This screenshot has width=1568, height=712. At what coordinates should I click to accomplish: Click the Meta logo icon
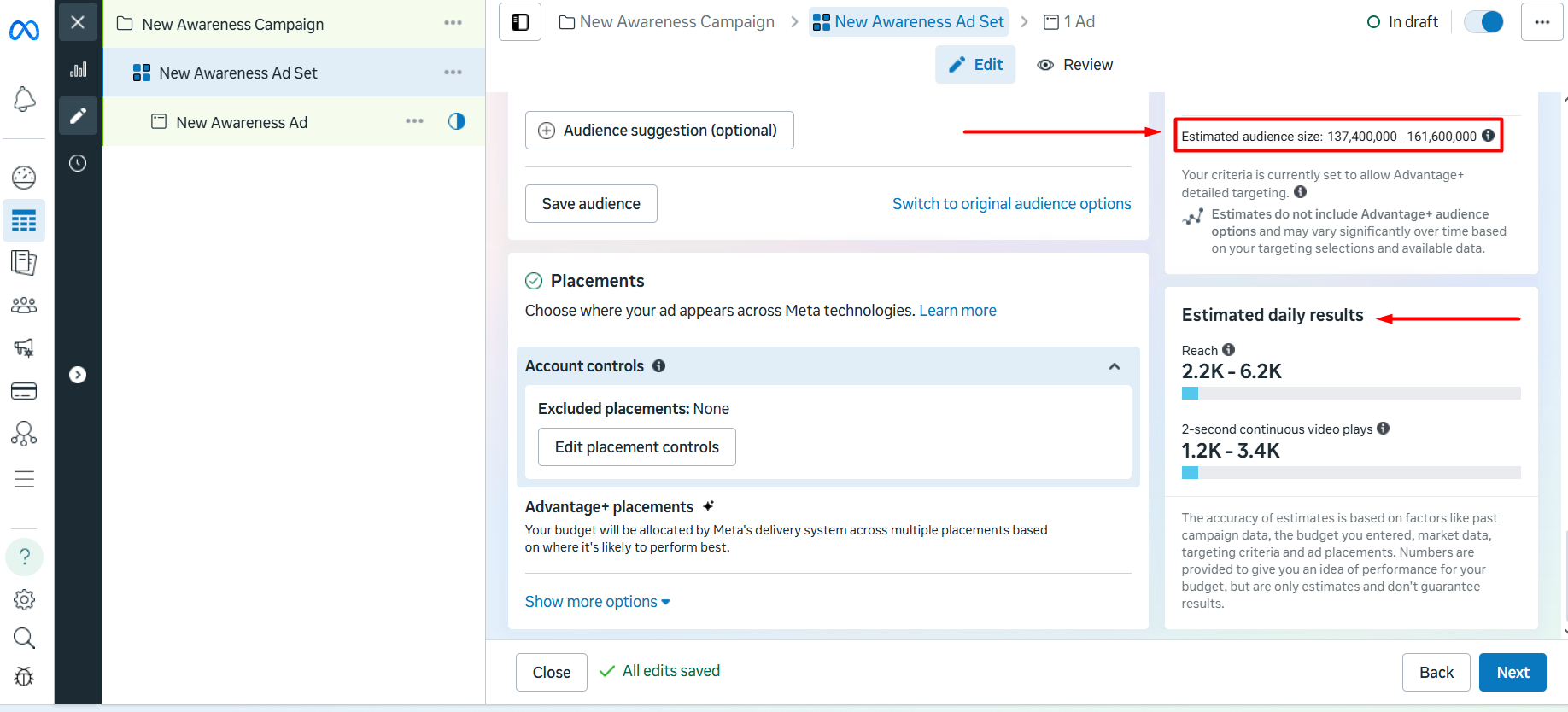point(24,31)
